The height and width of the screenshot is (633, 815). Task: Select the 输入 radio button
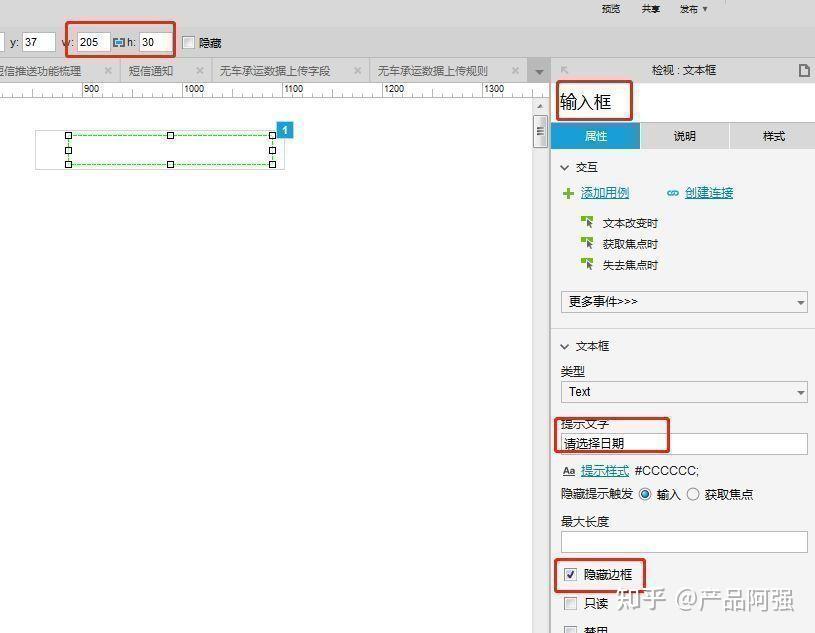click(x=645, y=494)
